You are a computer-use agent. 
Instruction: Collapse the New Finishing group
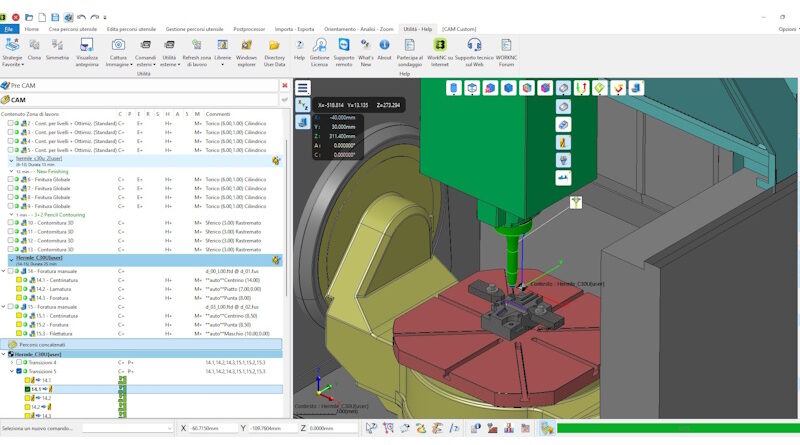tap(11, 171)
